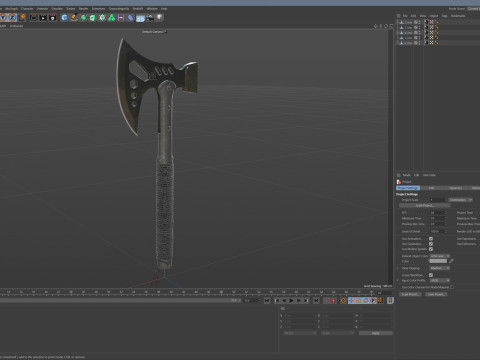The height and width of the screenshot is (360, 480).
Task: Open Attribute Manager hamburger menu icon
Action: (399, 175)
